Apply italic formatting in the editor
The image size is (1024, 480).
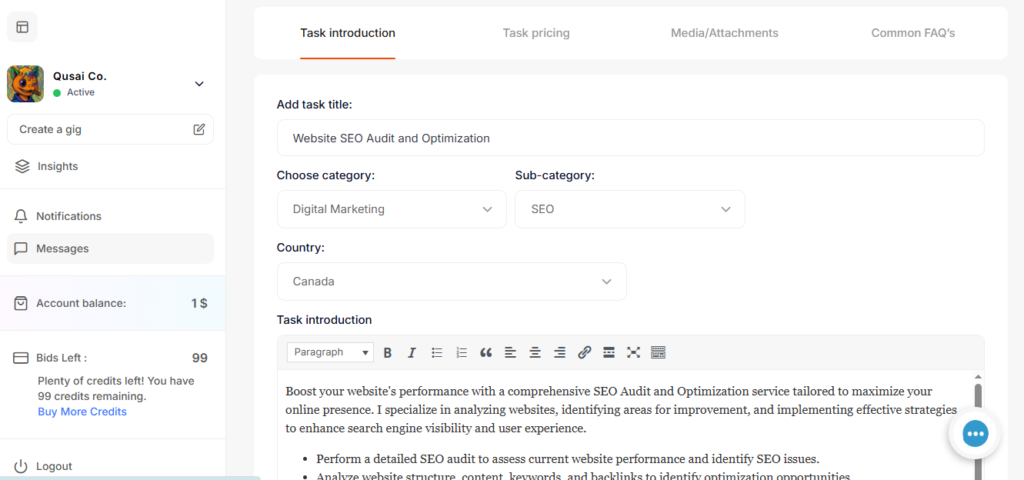[411, 352]
